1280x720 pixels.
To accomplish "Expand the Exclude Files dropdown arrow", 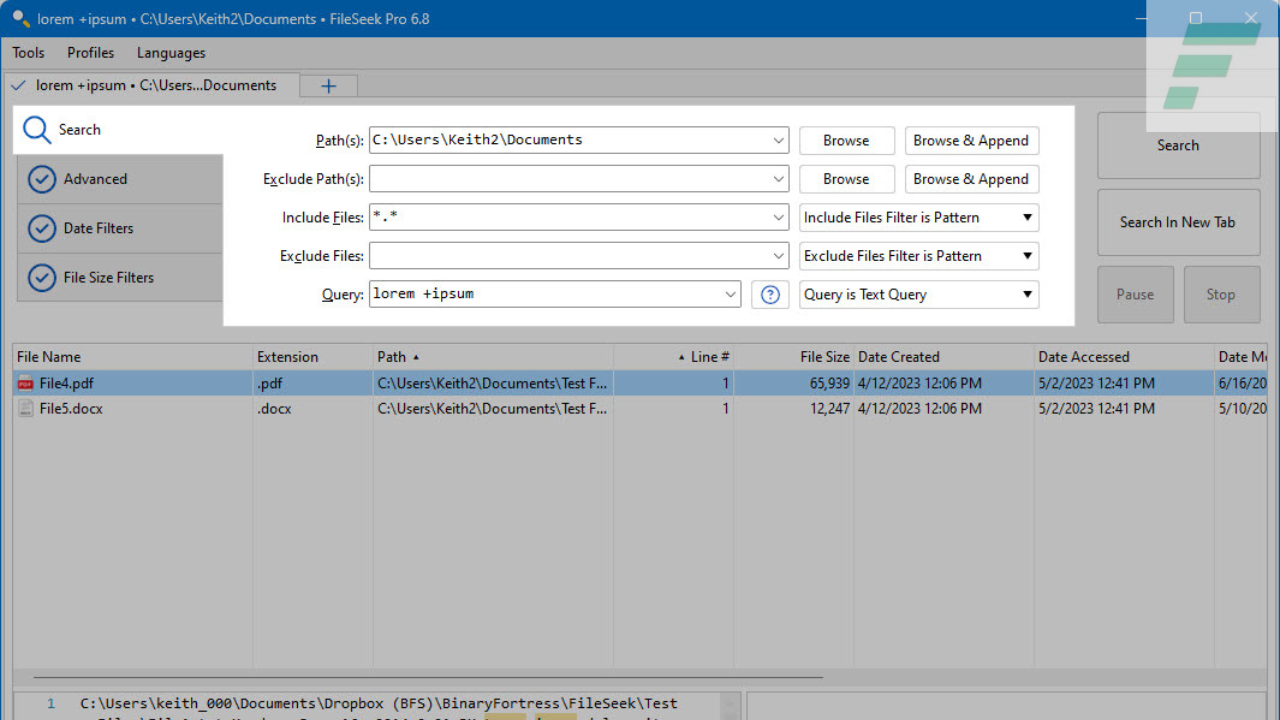I will [x=778, y=256].
